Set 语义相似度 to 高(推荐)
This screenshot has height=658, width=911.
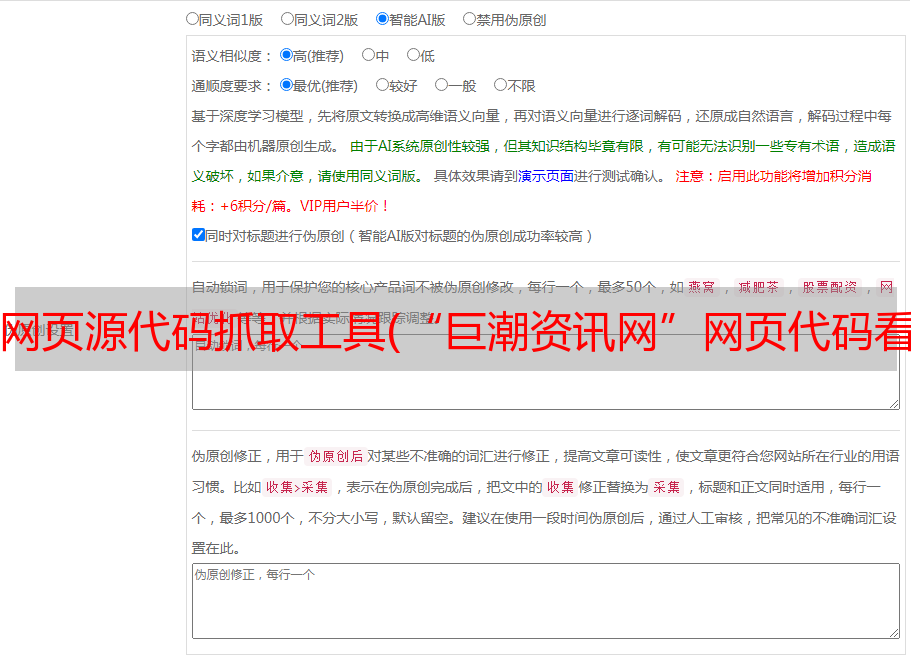(286, 55)
